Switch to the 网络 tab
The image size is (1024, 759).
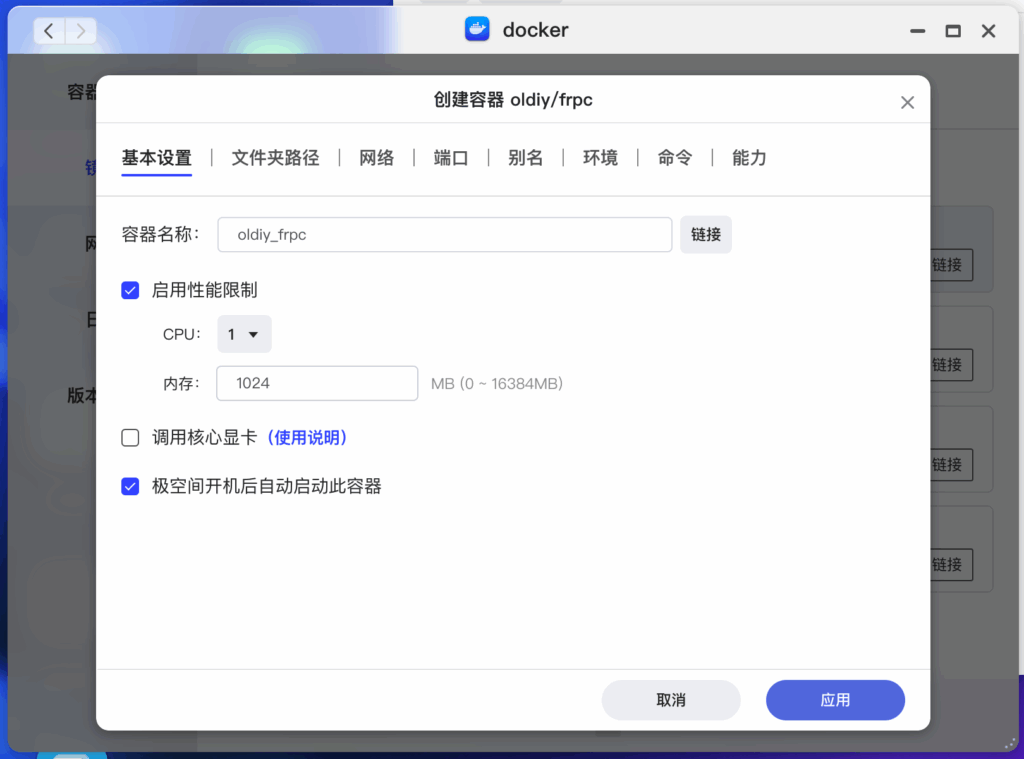coord(377,157)
